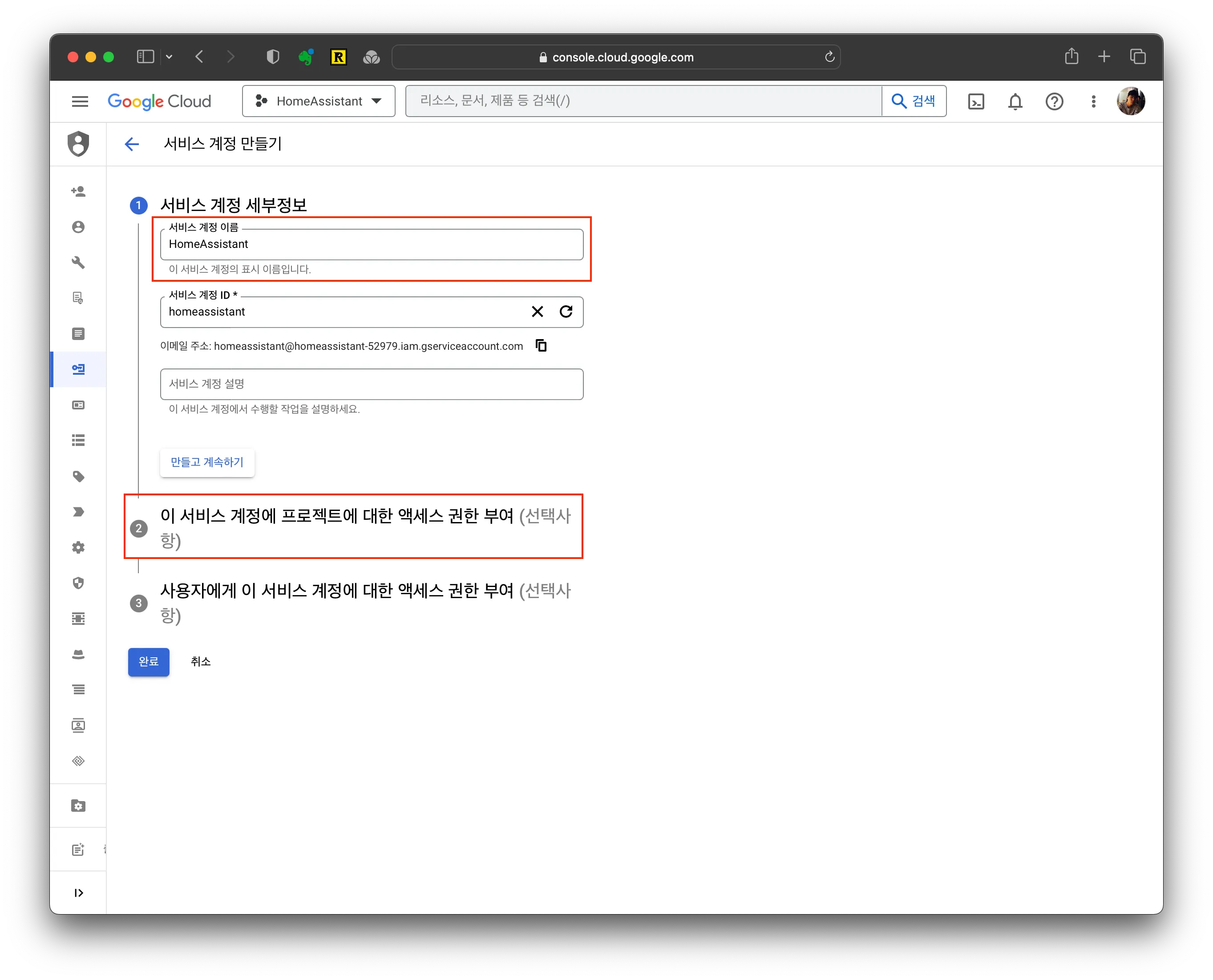Open the Google Cloud navigation hamburger menu
This screenshot has width=1213, height=980.
80,101
